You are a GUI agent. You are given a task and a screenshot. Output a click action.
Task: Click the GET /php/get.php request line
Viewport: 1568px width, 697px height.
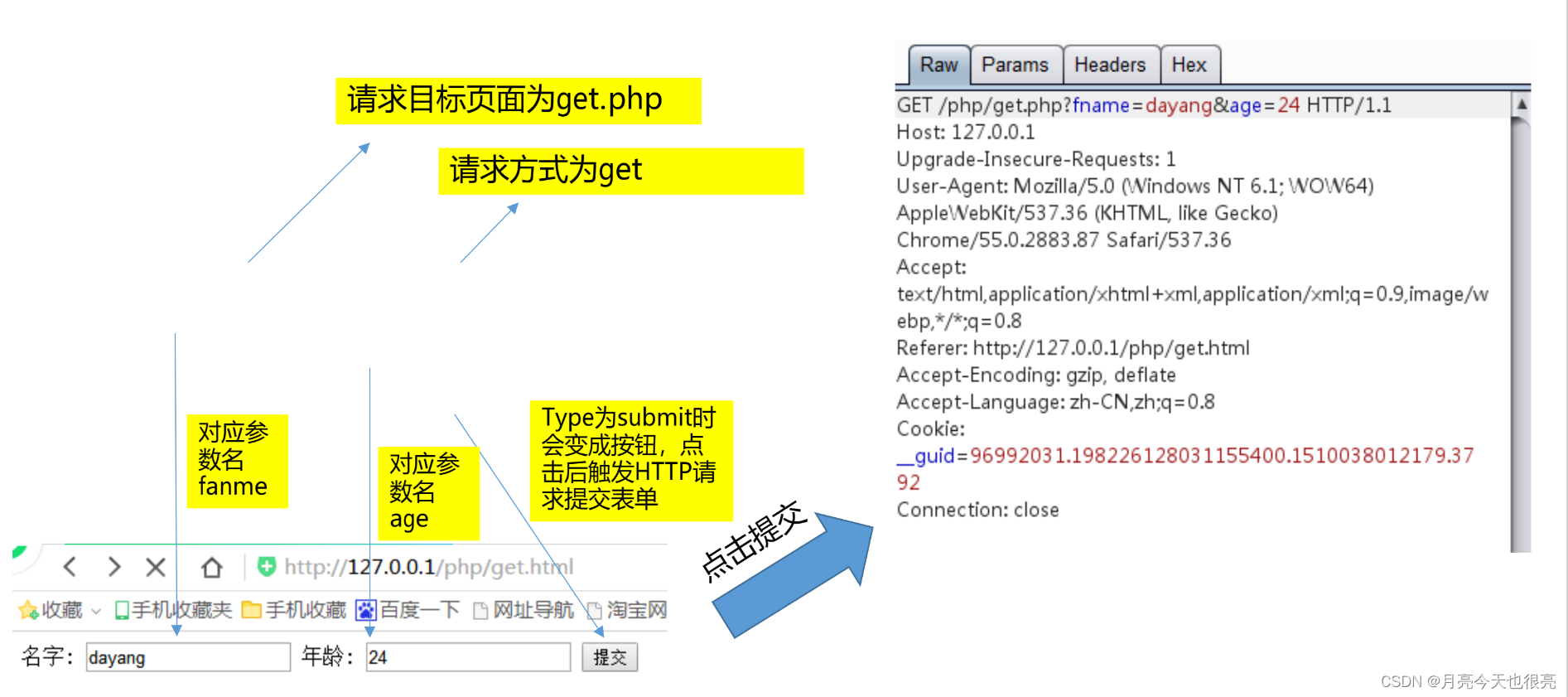(x=1144, y=105)
